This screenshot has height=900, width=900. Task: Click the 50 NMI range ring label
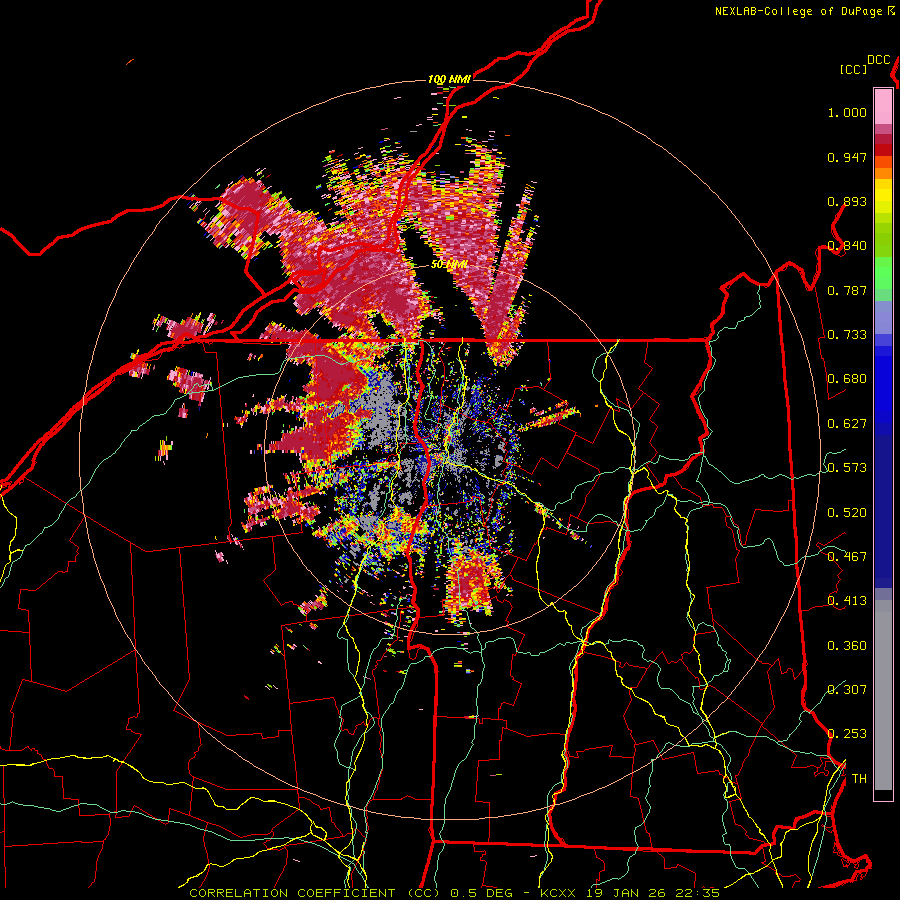[449, 265]
